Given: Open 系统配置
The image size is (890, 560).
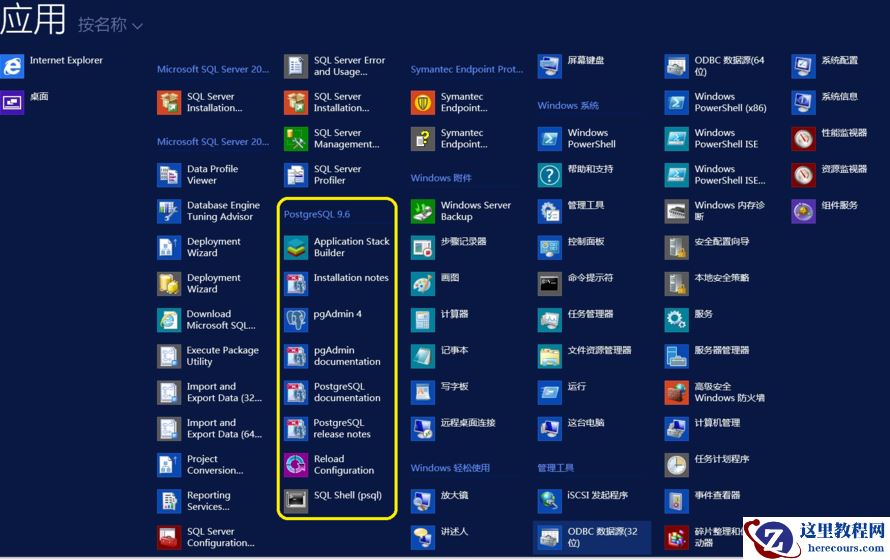Looking at the screenshot, I should [825, 66].
